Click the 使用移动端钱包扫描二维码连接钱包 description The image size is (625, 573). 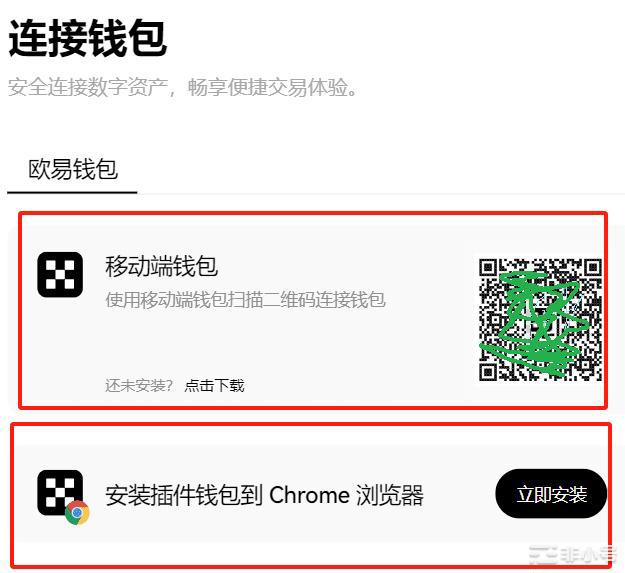tap(245, 300)
